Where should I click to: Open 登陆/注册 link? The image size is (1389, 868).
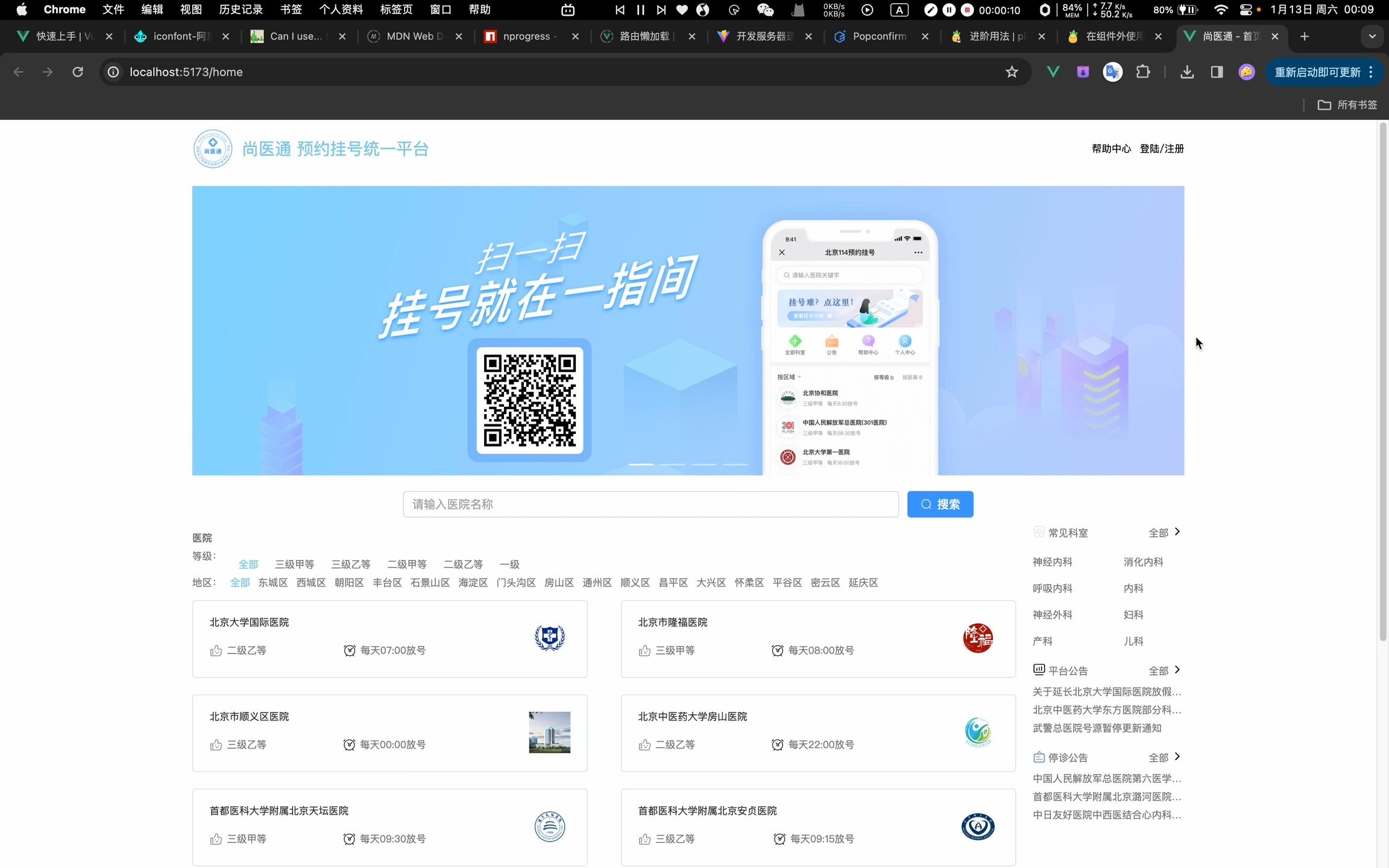[x=1162, y=148]
